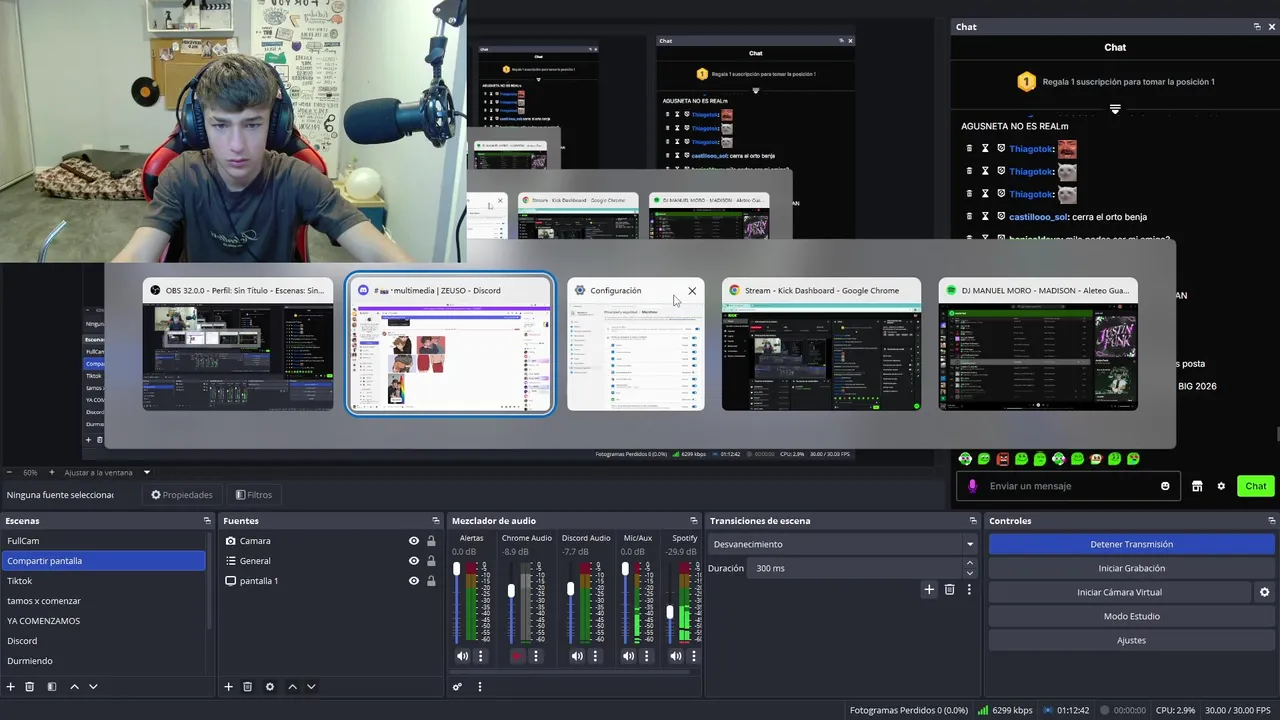
Task: Select the YA COMENZAMOS scene
Action: tap(104, 621)
